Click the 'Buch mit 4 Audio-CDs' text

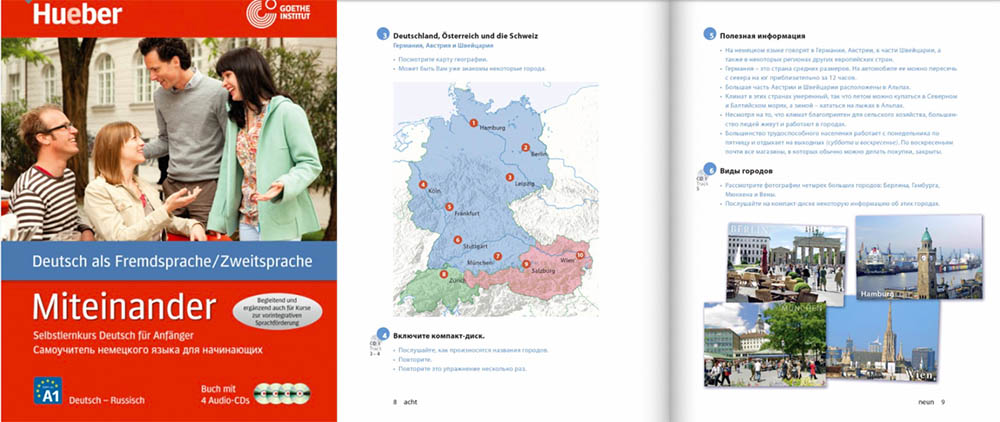[223, 393]
